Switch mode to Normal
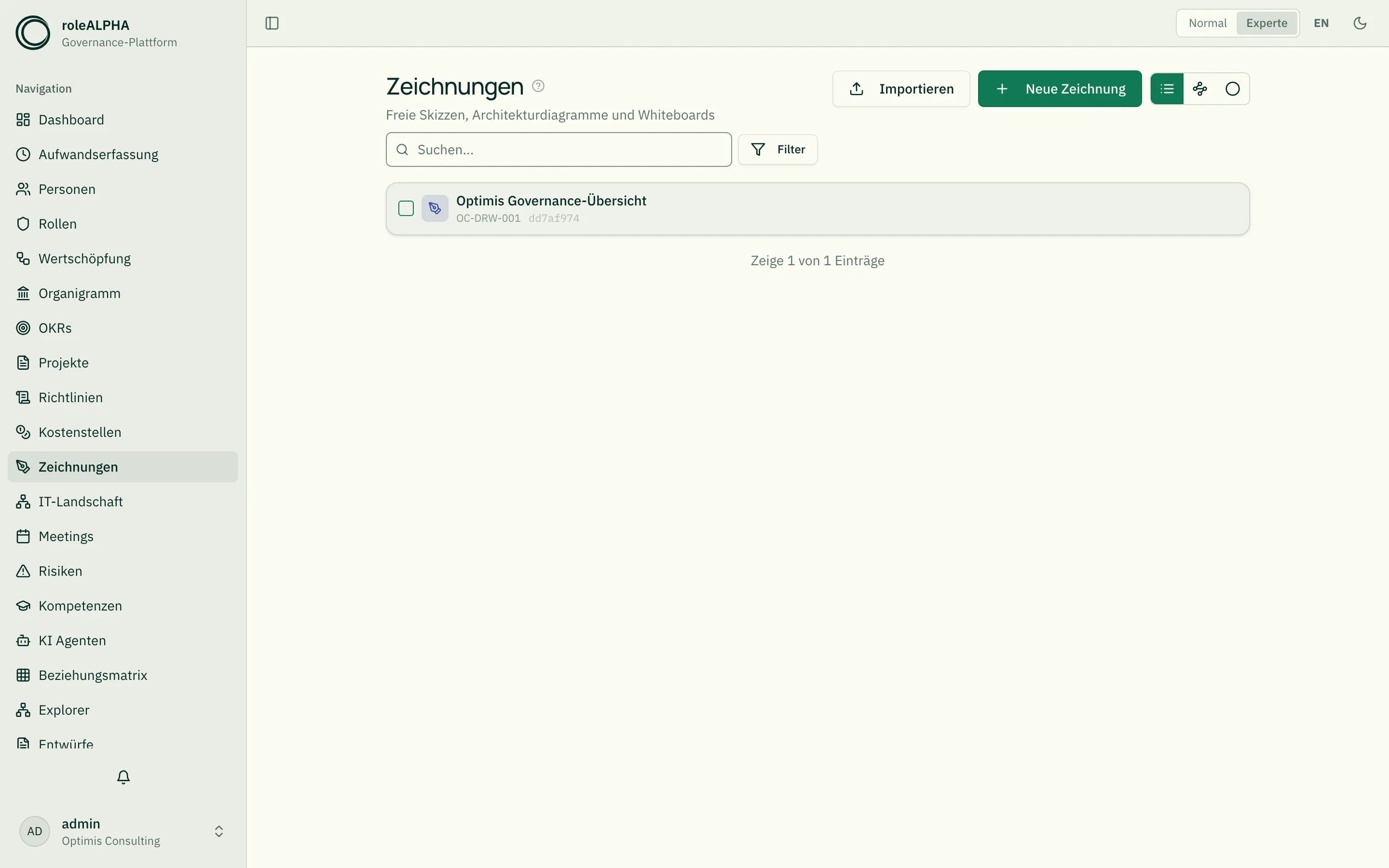Screen dimensions: 1389x868 pyautogui.click(x=1208, y=23)
